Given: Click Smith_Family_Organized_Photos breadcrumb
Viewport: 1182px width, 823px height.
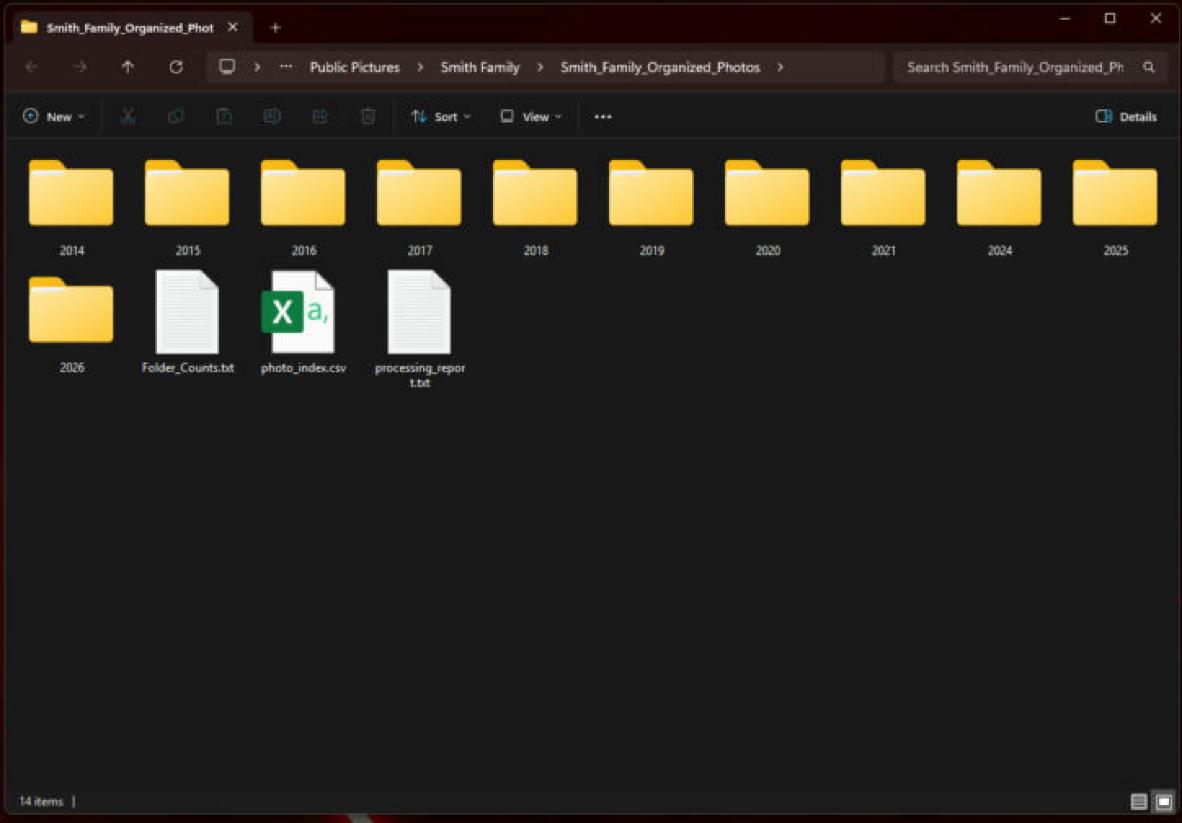Looking at the screenshot, I should (660, 67).
